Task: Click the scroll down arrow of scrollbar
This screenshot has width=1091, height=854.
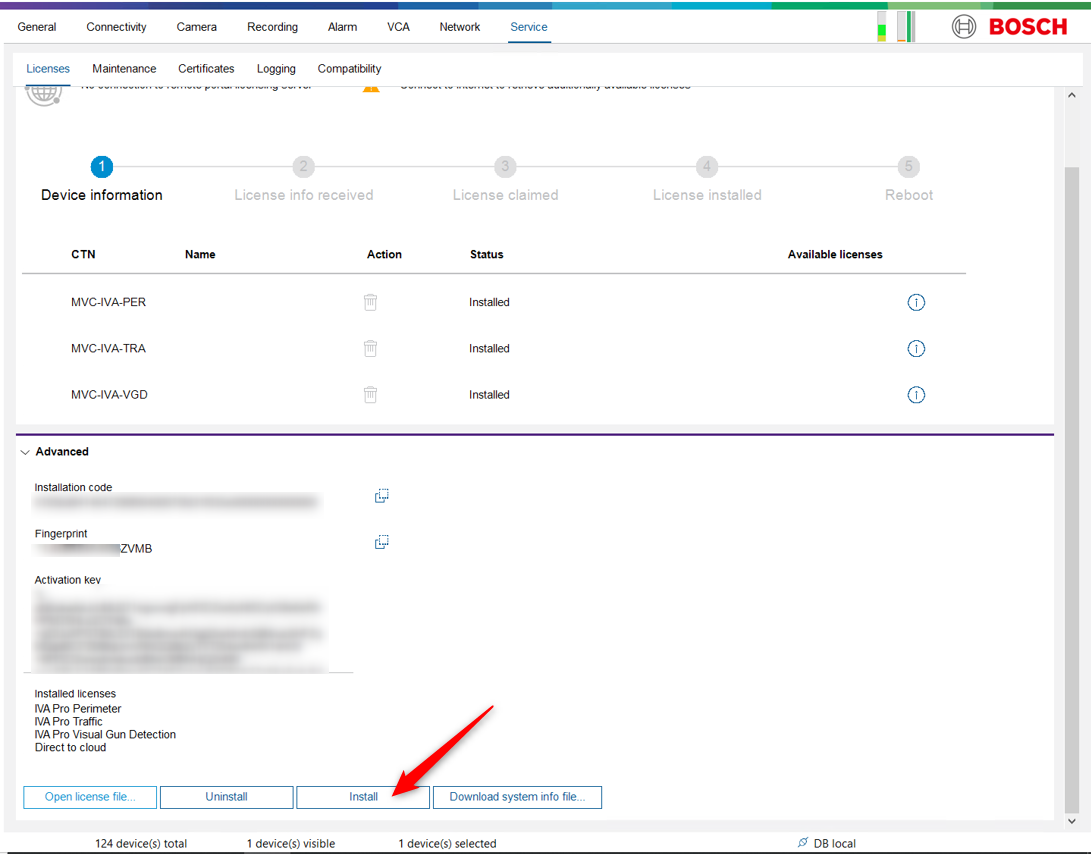Action: click(1071, 821)
